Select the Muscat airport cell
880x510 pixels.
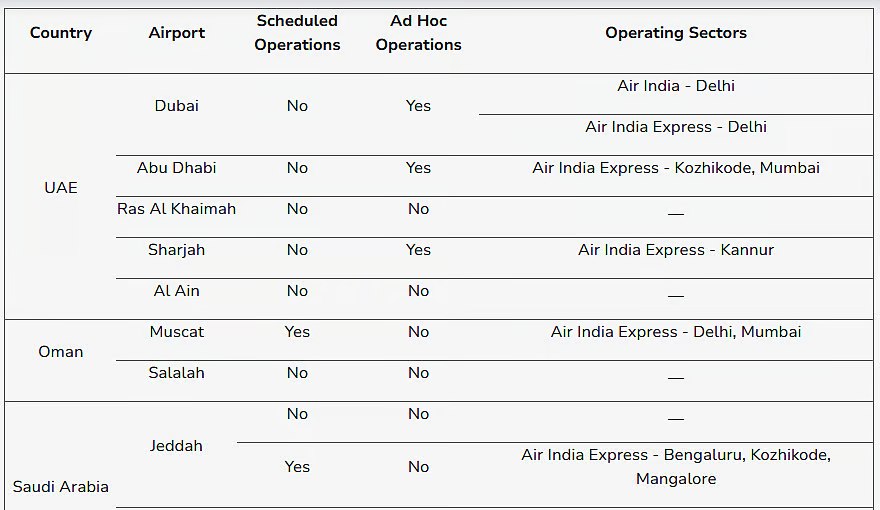point(177,332)
